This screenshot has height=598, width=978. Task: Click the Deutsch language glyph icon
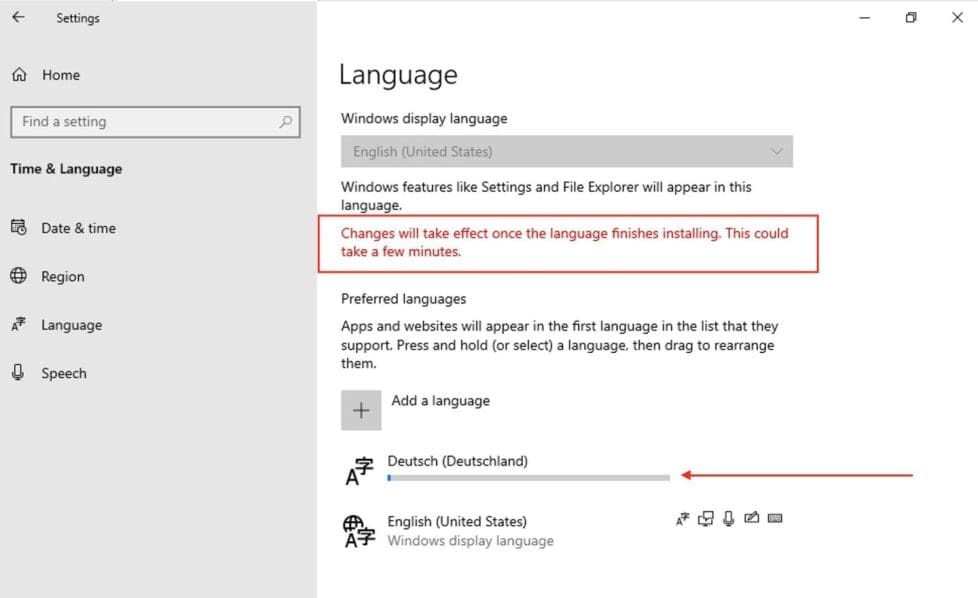click(359, 470)
